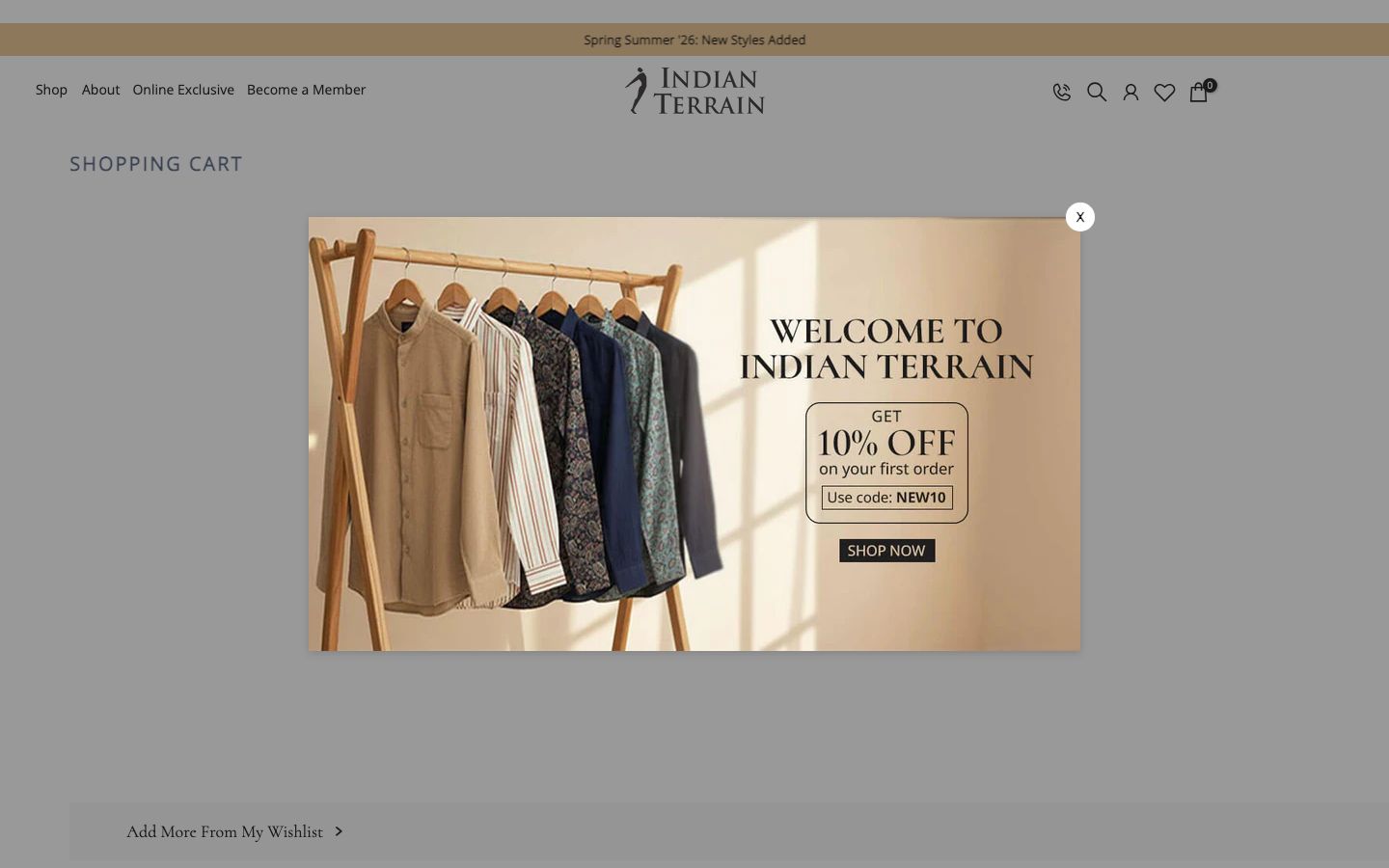Click the SHOPPING CART heading
This screenshot has width=1389, height=868.
pos(156,164)
